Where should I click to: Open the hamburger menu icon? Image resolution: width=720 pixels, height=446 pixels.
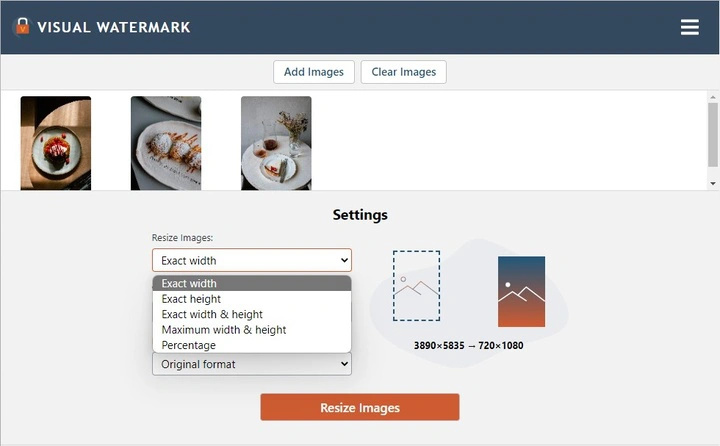[x=690, y=27]
